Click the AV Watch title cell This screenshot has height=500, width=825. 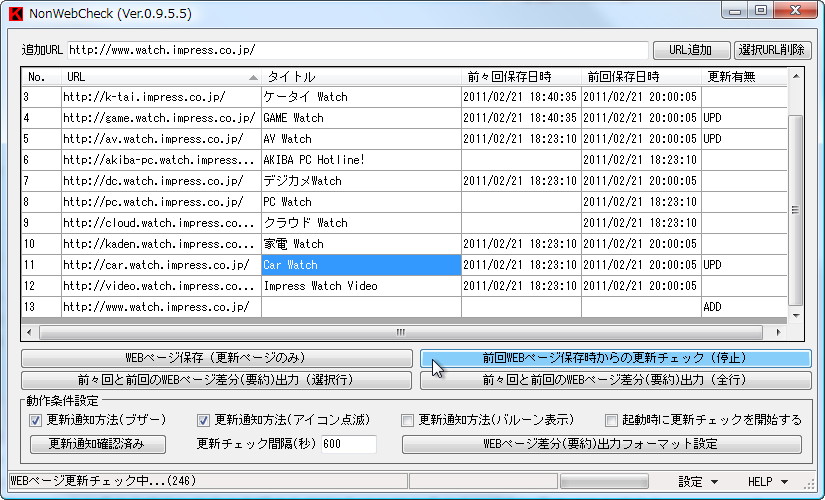tap(361, 139)
